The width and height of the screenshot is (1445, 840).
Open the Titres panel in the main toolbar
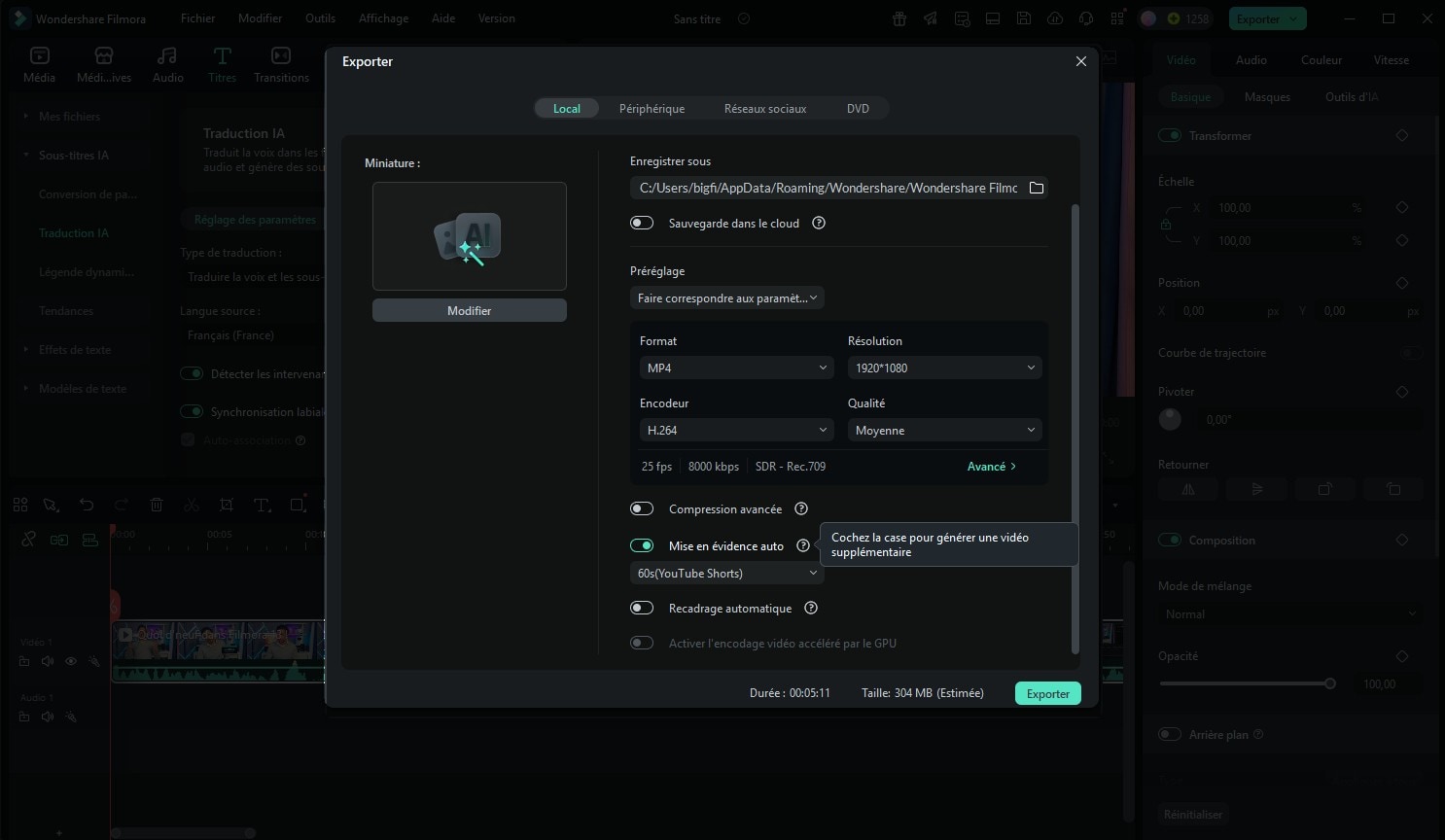(x=222, y=64)
